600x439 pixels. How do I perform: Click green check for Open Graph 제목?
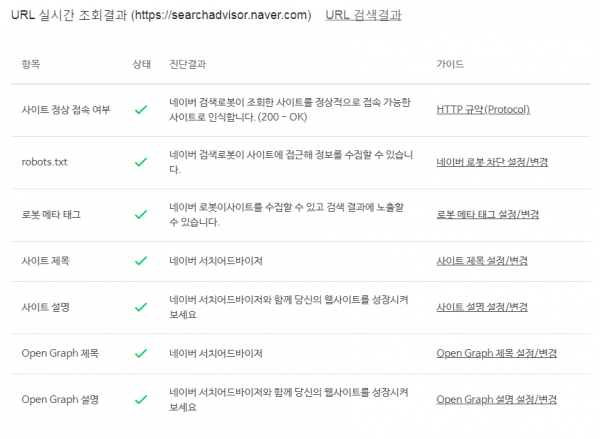[141, 353]
